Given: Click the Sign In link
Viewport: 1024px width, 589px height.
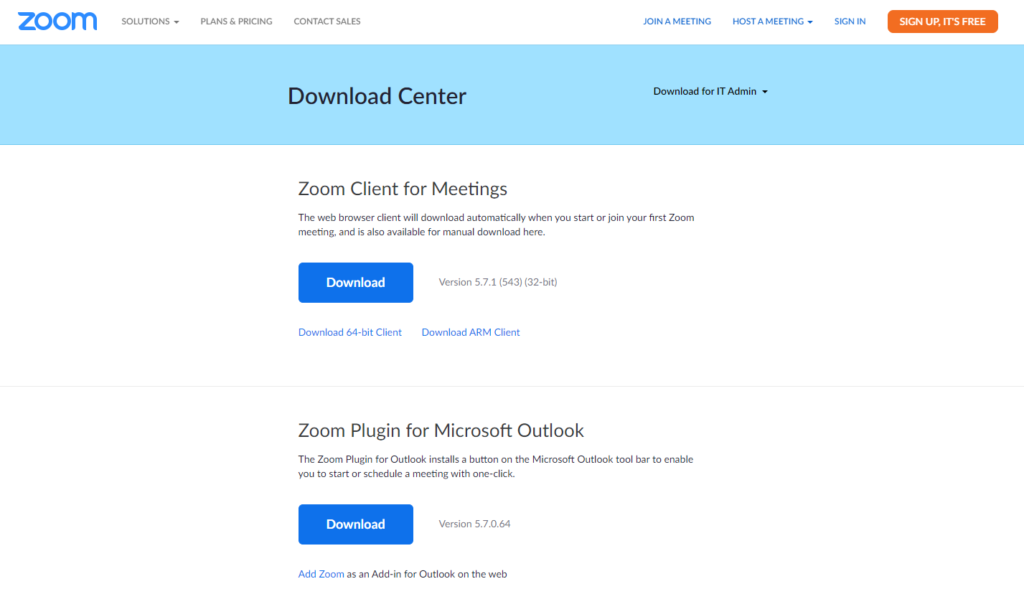Looking at the screenshot, I should click(850, 21).
